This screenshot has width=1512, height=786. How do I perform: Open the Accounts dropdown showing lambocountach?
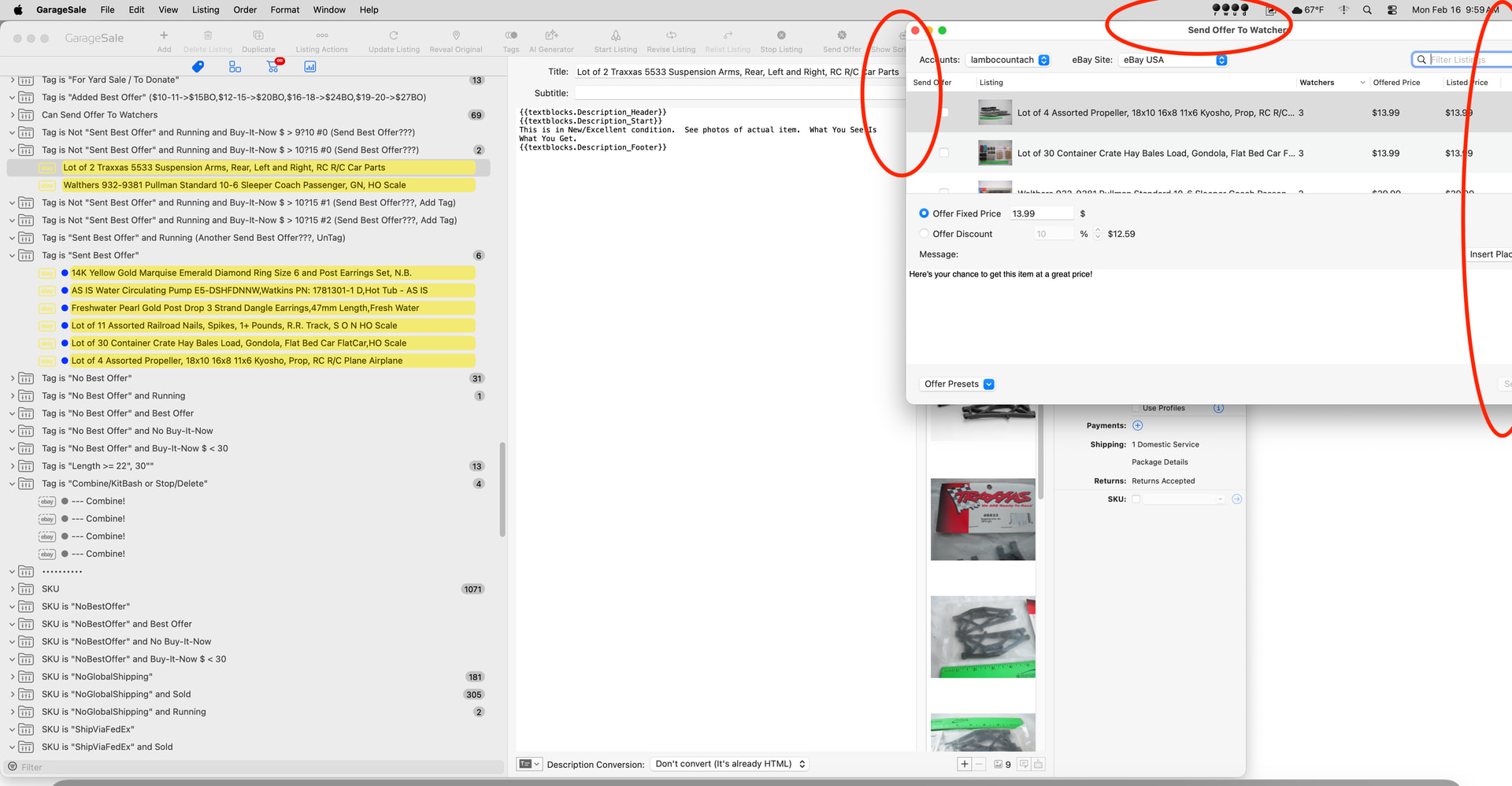[1009, 60]
